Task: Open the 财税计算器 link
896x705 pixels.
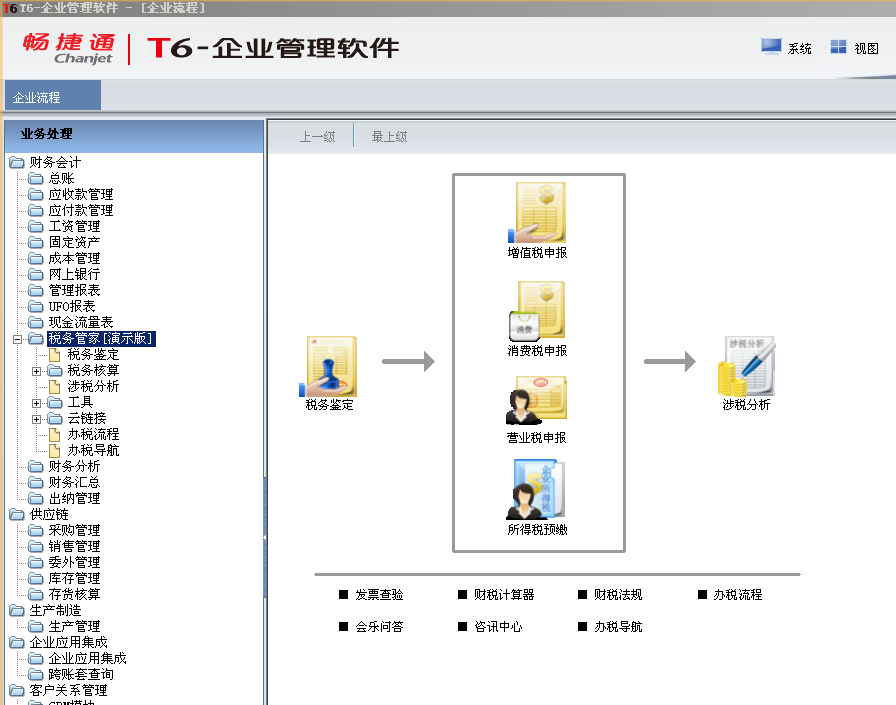Action: click(503, 595)
